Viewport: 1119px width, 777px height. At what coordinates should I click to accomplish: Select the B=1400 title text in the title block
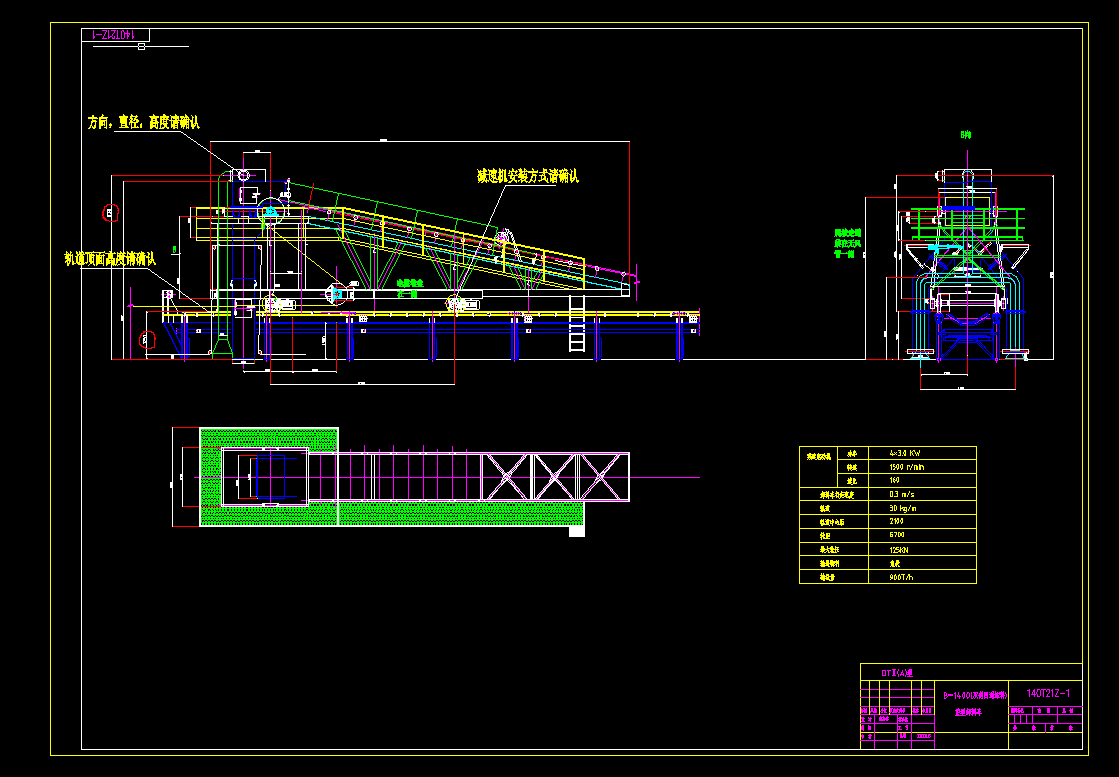coord(974,695)
